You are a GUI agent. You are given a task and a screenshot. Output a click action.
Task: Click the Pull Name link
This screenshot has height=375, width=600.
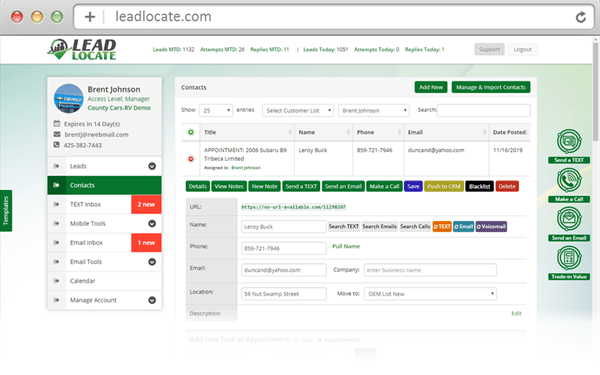point(346,246)
